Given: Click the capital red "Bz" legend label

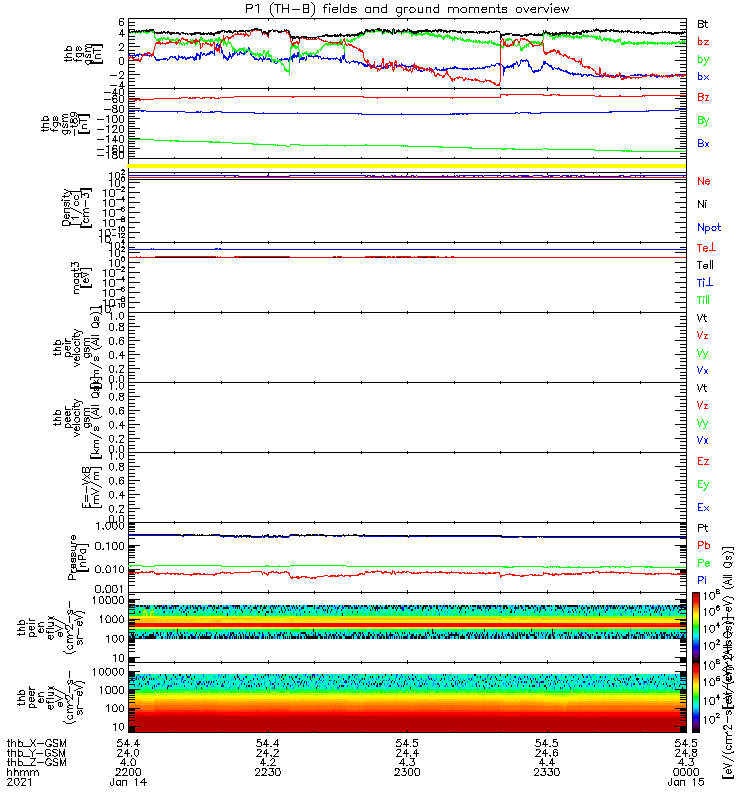Looking at the screenshot, I should click(x=703, y=97).
